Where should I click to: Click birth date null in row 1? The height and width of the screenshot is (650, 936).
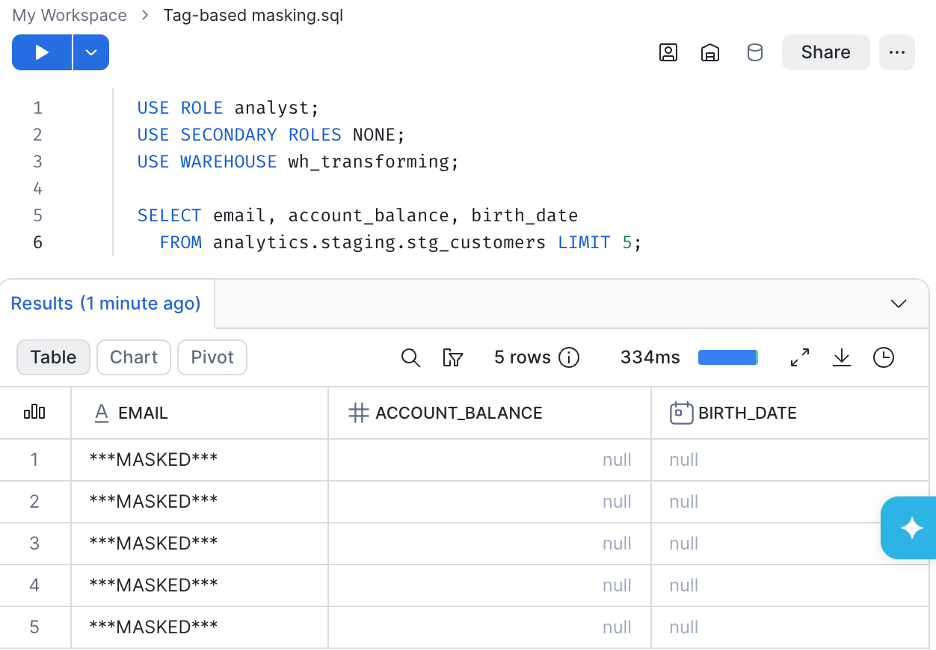(790, 460)
